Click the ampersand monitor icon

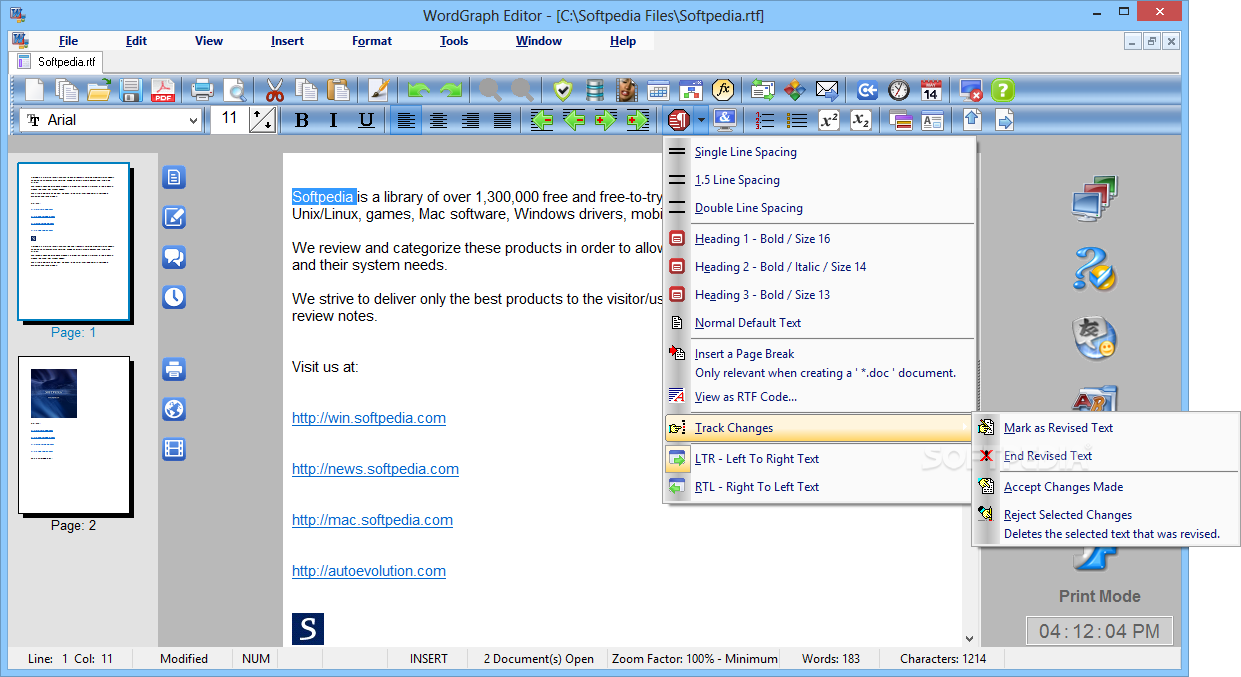click(725, 120)
